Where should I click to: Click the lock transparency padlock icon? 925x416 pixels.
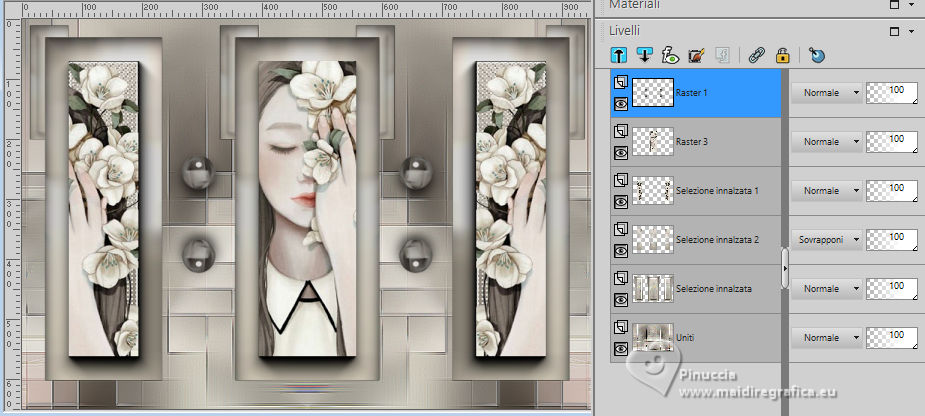(782, 55)
